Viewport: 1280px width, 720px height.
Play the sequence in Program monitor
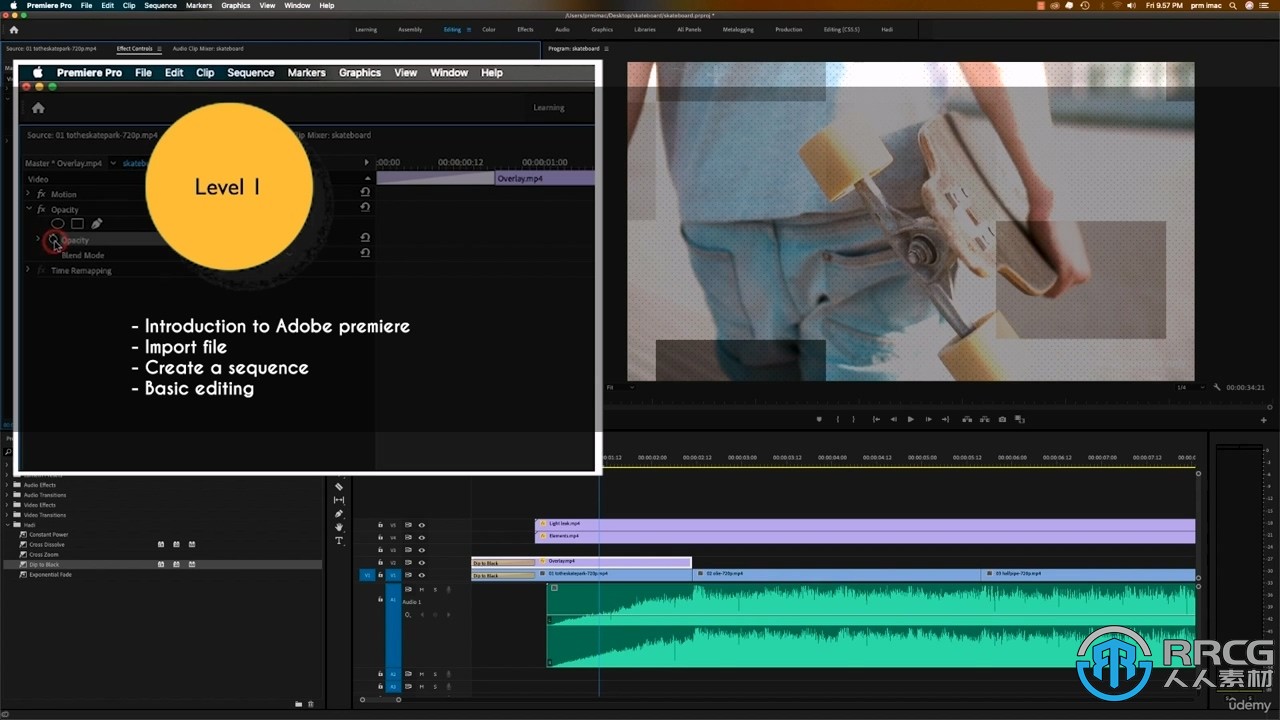point(911,419)
